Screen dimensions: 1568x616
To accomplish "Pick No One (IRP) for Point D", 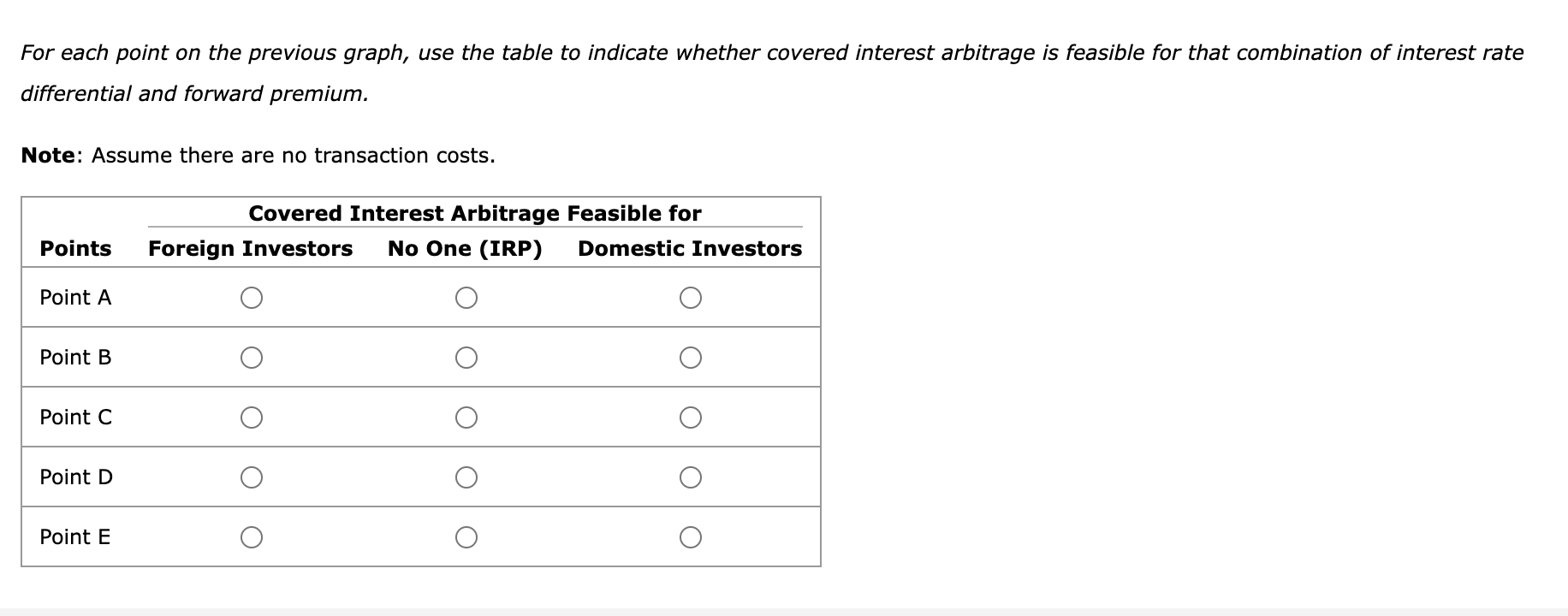I will pyautogui.click(x=466, y=477).
